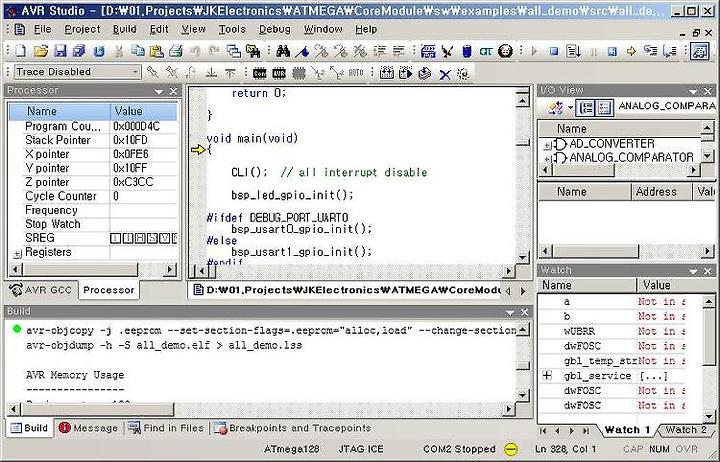
Task: Toggle the SREG V flag box
Action: [x=164, y=238]
